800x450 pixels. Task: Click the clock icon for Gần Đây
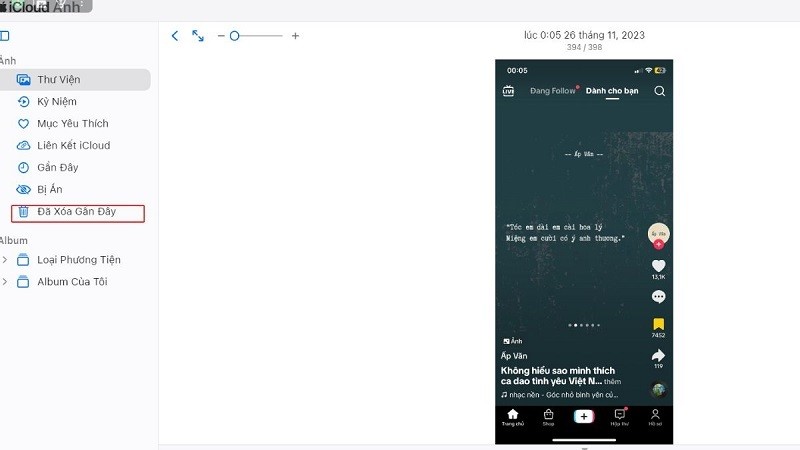(24, 168)
